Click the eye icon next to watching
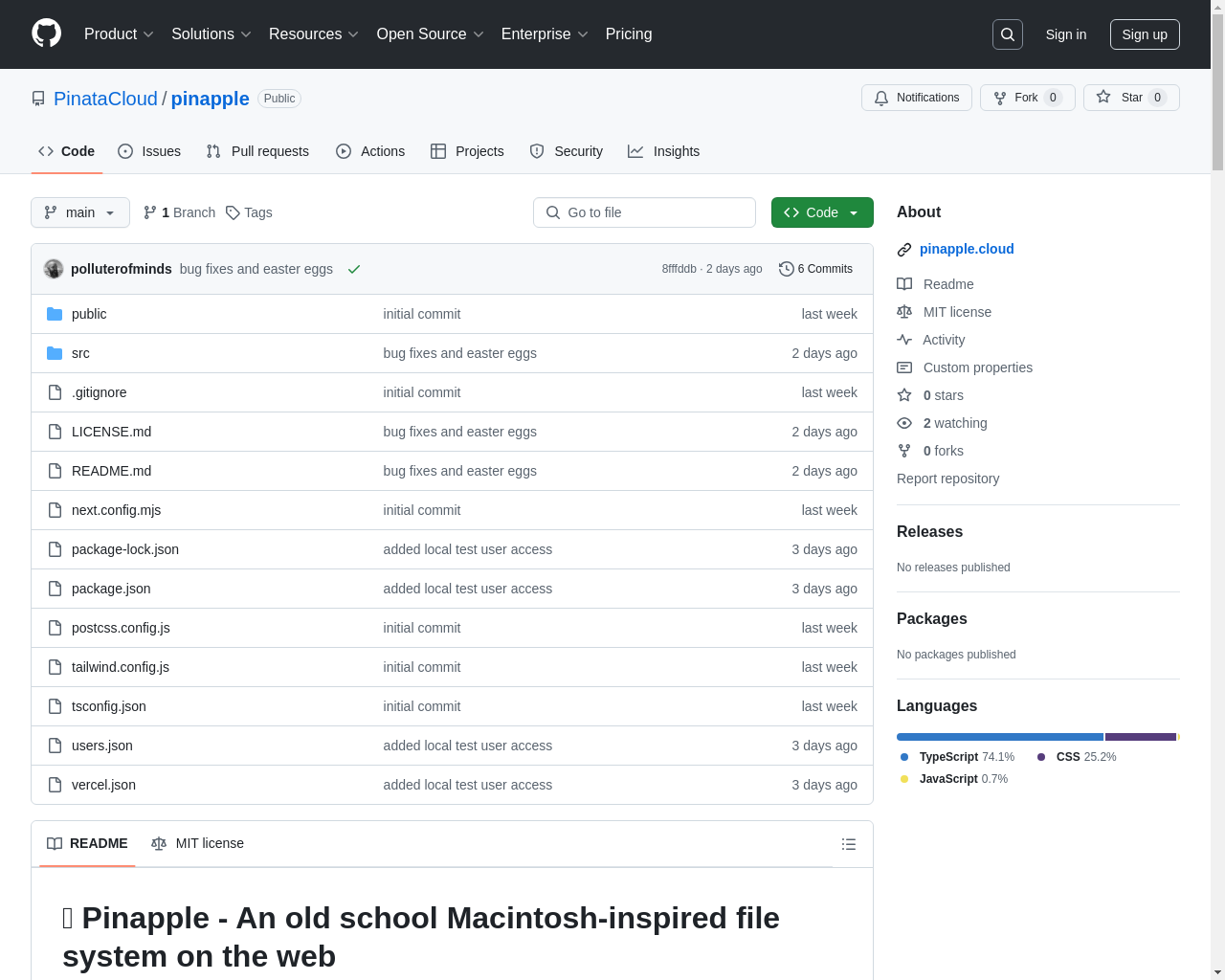 tap(904, 423)
